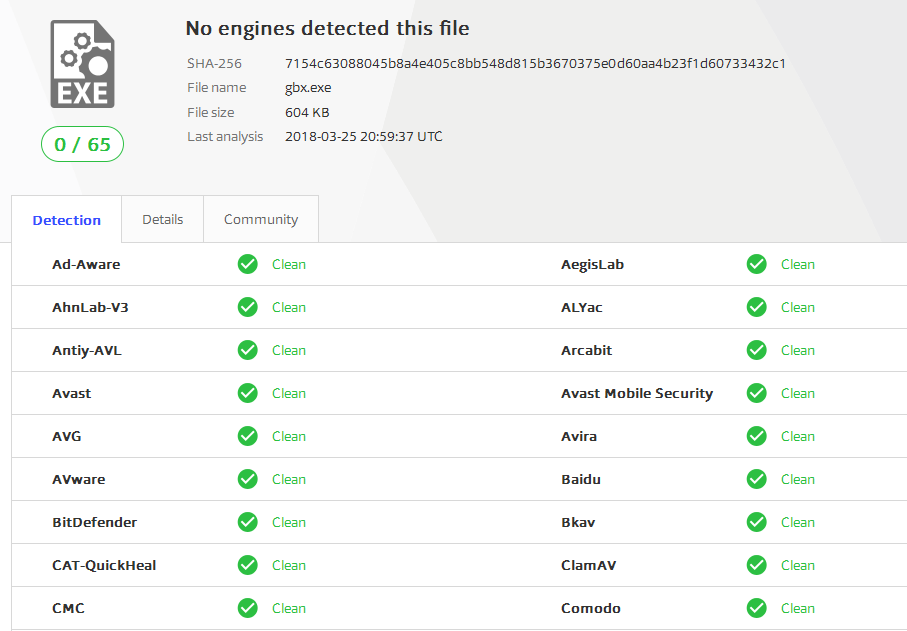The image size is (907, 631).
Task: Click the green check icon for AegisLab
Action: coord(757,264)
